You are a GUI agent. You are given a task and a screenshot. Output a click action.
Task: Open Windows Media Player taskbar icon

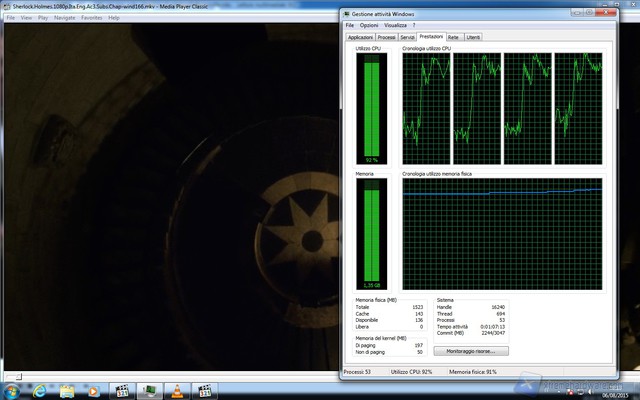pyautogui.click(x=93, y=390)
